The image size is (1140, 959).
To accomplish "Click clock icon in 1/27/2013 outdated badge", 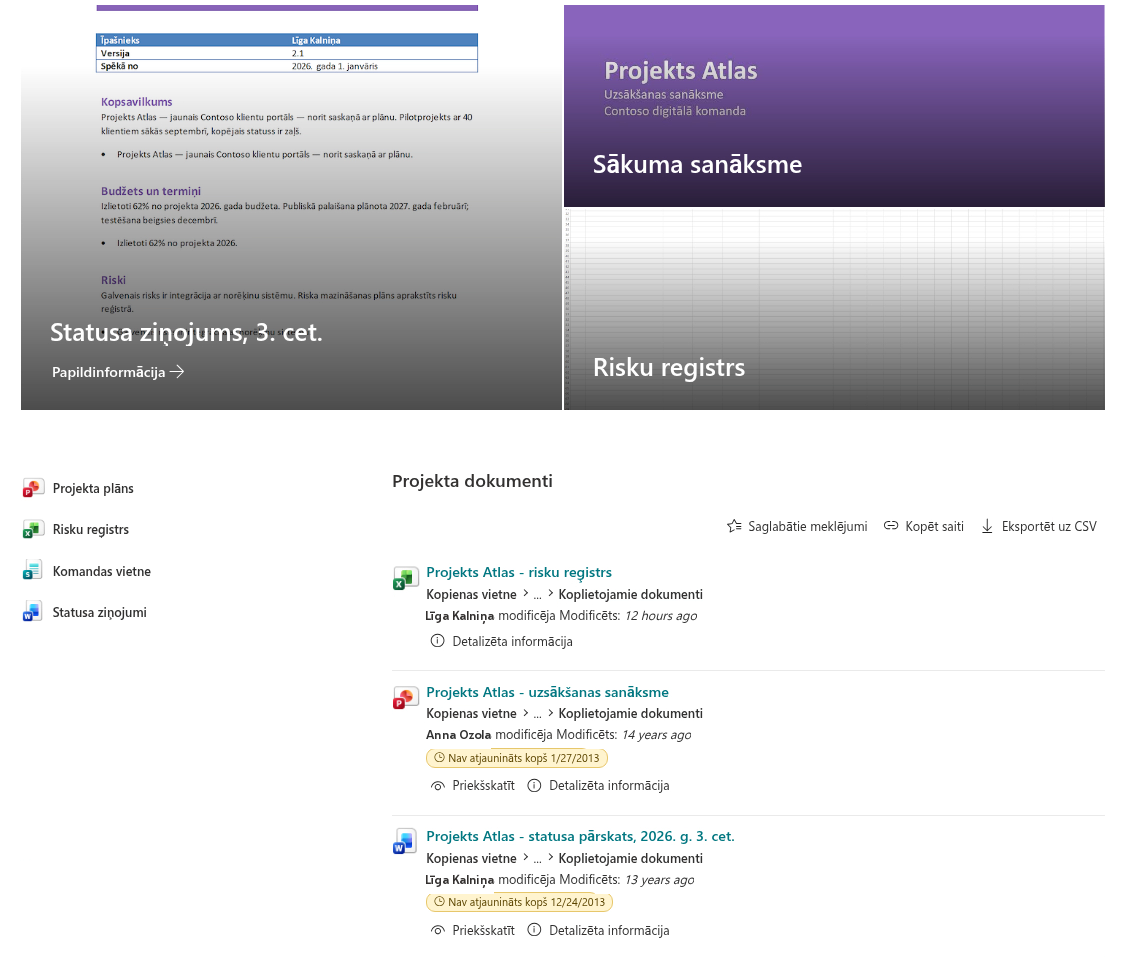I will pyautogui.click(x=439, y=758).
